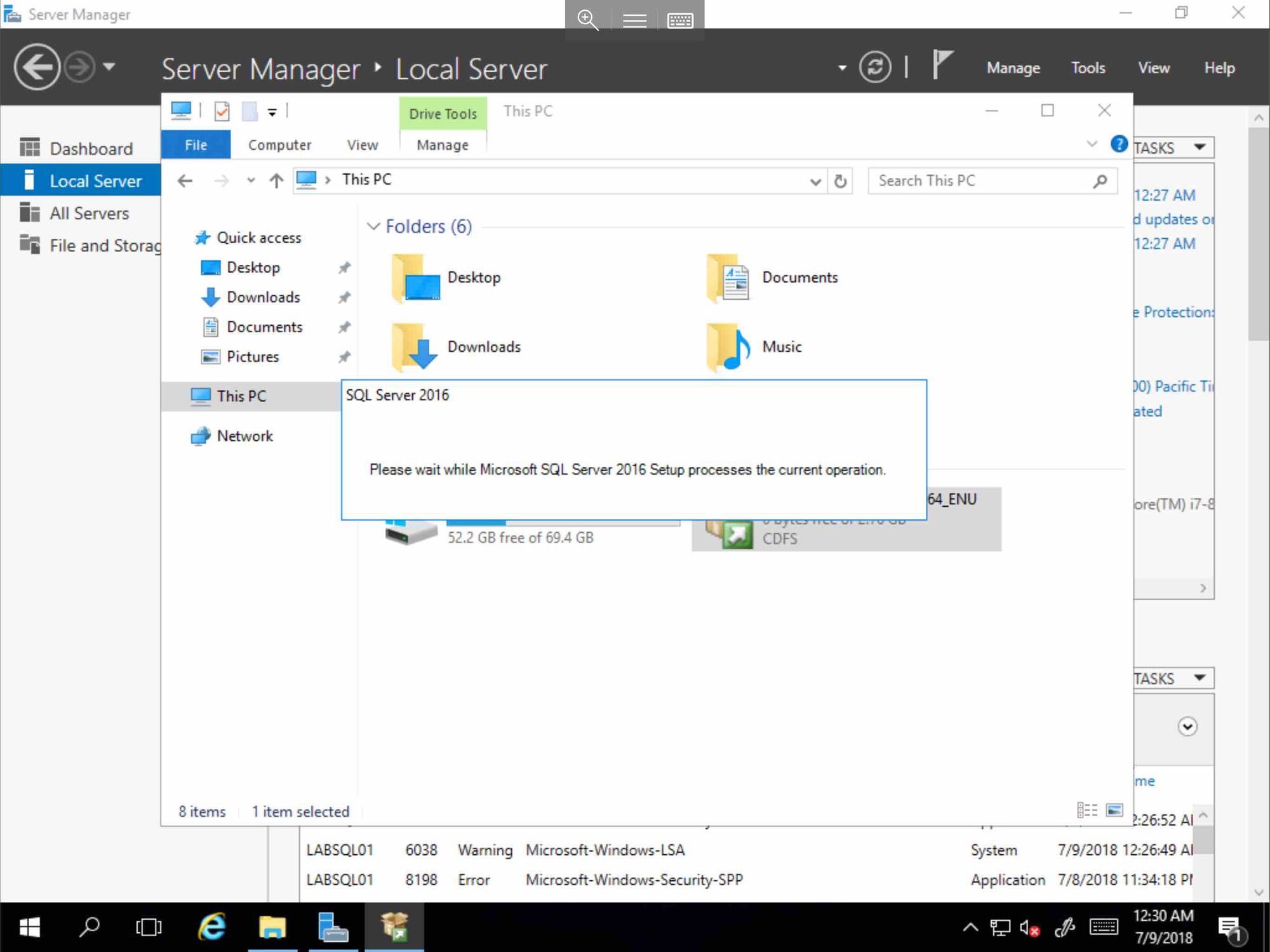
Task: Select Dashboard in Server Manager sidebar
Action: tap(80, 149)
